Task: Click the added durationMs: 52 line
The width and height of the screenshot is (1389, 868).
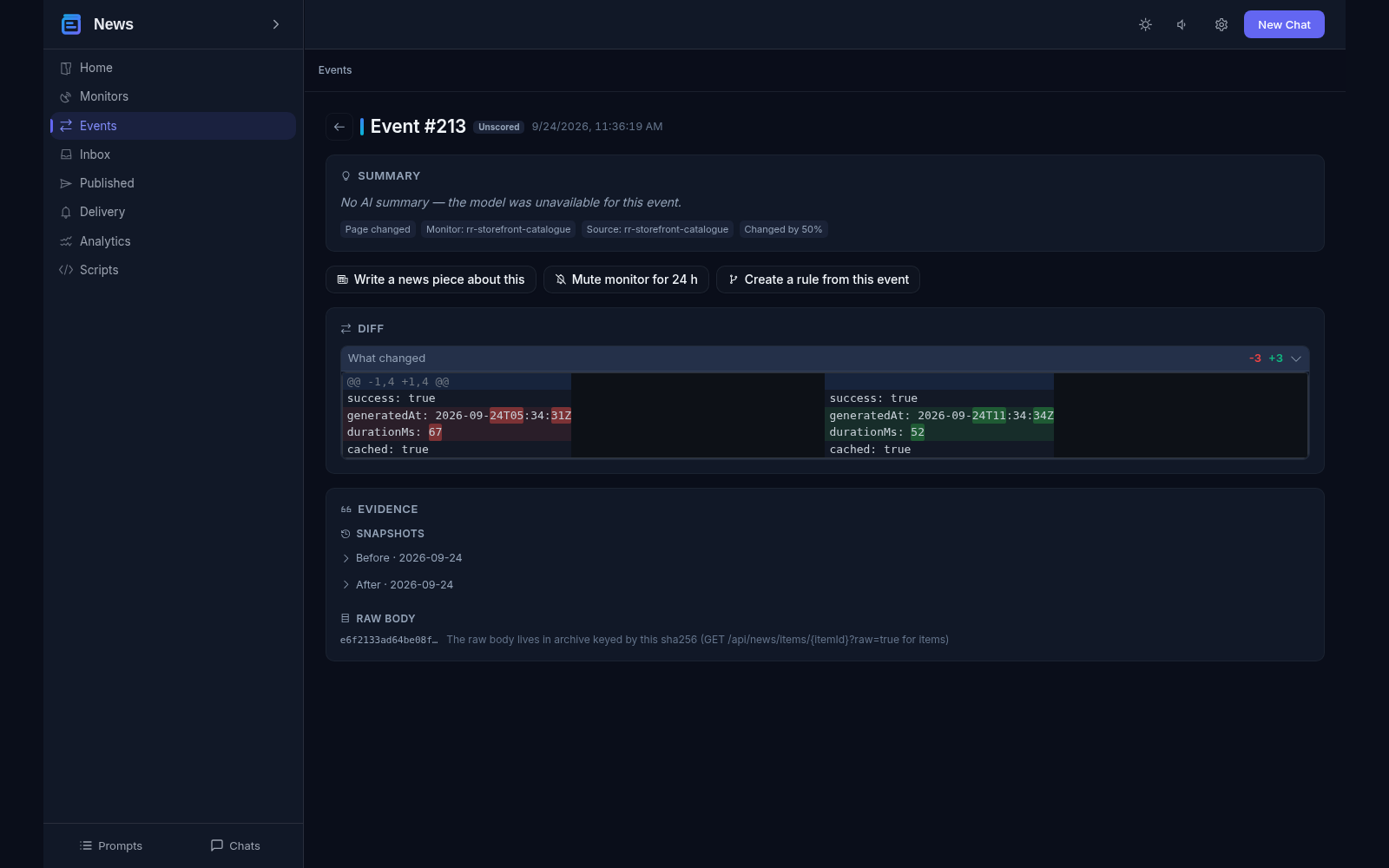Action: [939, 432]
